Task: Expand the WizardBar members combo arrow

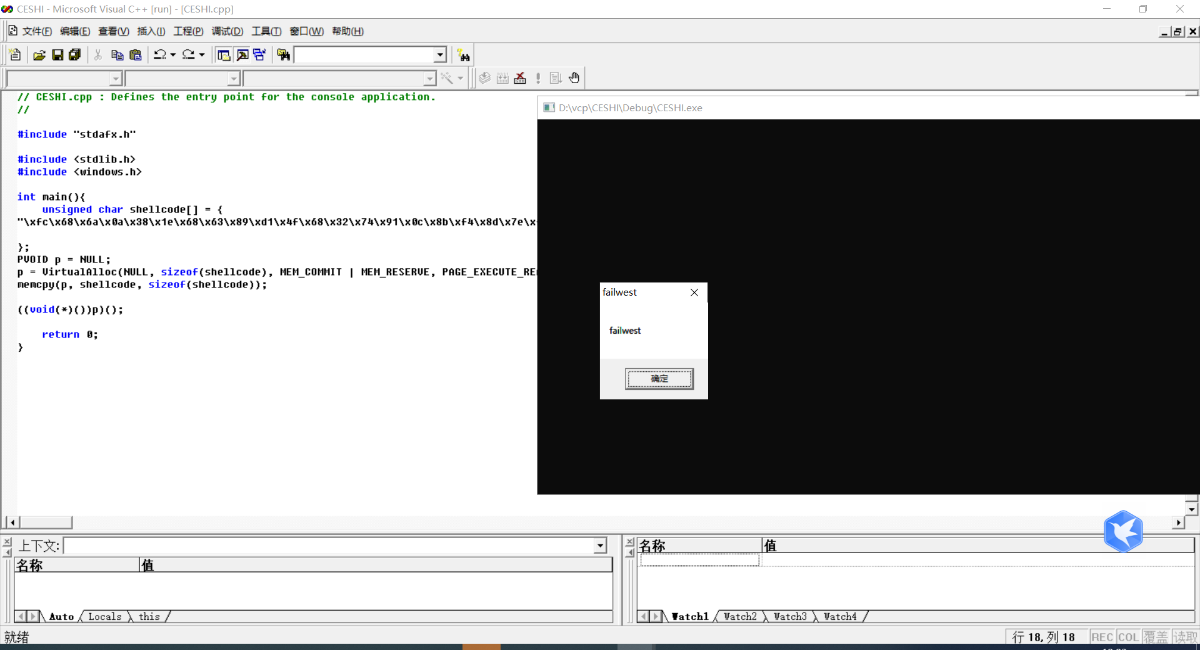Action: 430,78
